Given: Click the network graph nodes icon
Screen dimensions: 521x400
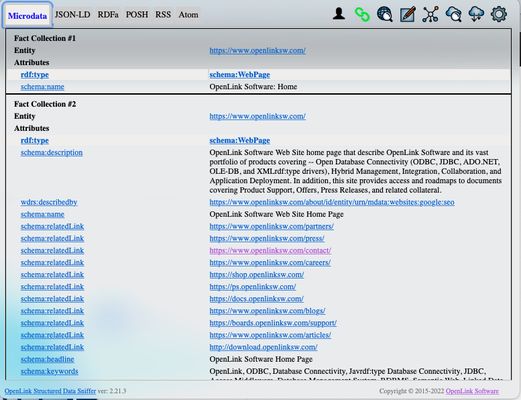Looking at the screenshot, I should point(430,15).
